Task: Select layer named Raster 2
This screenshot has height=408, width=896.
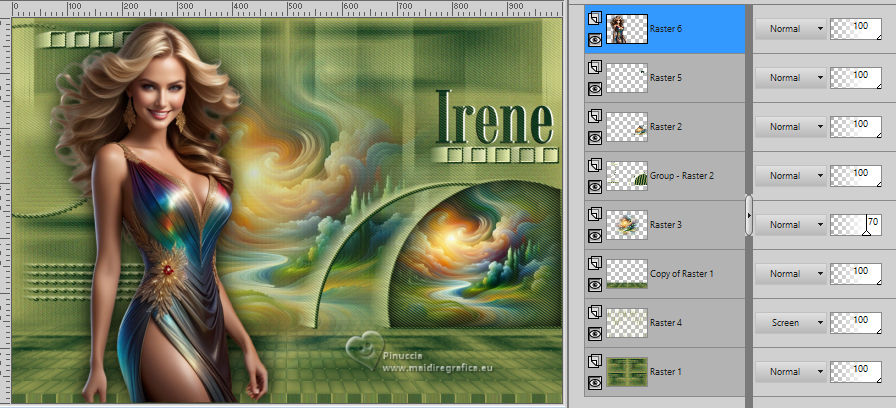Action: point(666,127)
